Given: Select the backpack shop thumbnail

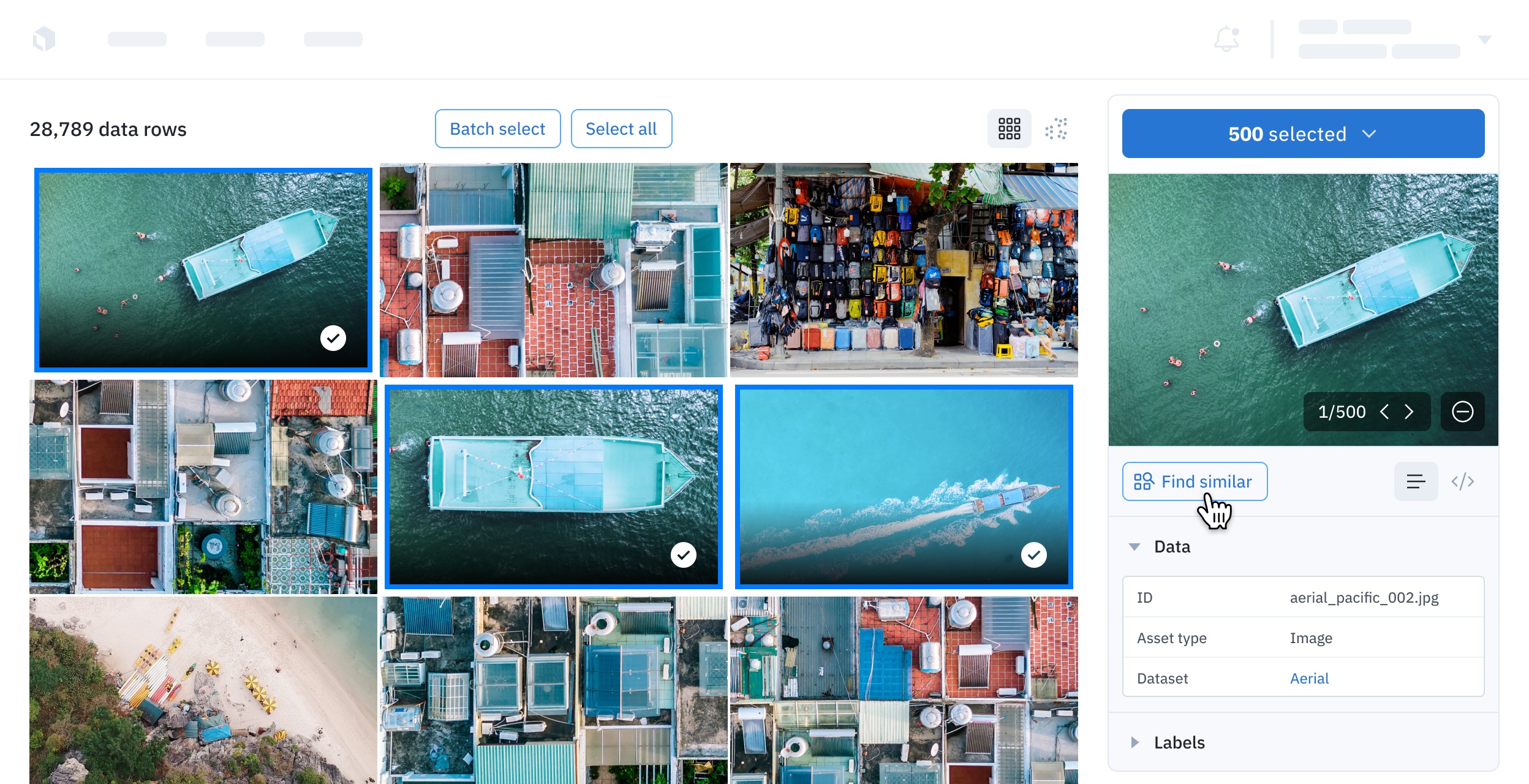Looking at the screenshot, I should (x=904, y=269).
